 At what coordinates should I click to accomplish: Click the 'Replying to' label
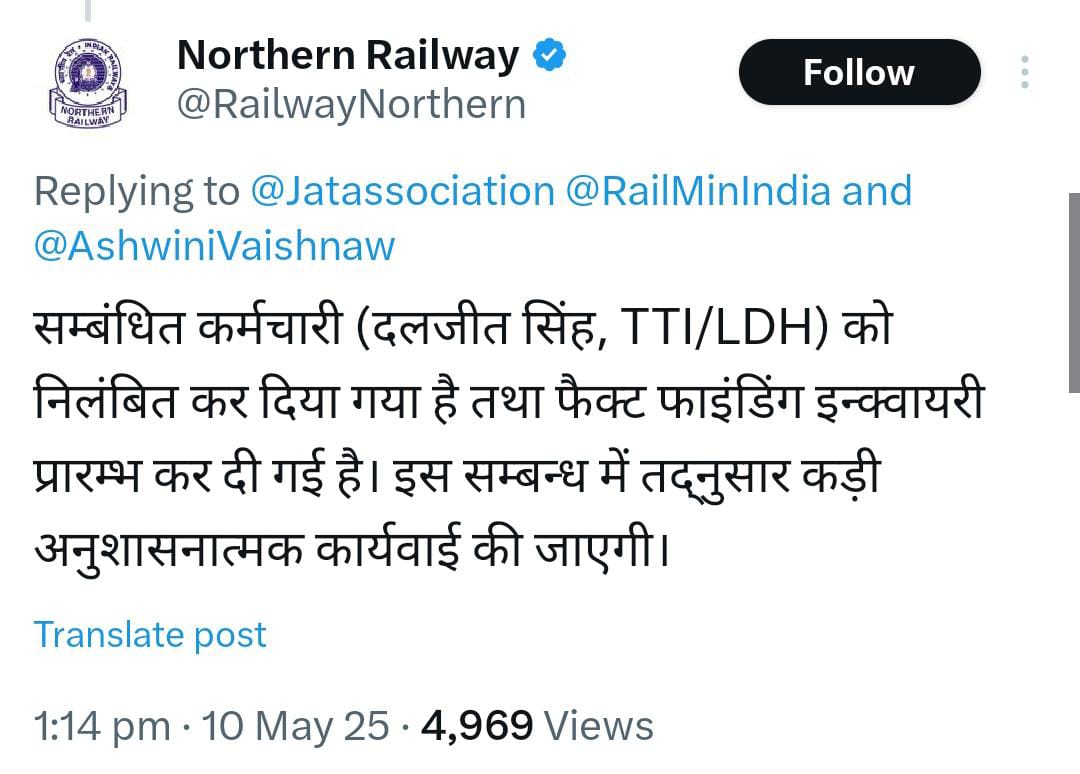pos(136,191)
